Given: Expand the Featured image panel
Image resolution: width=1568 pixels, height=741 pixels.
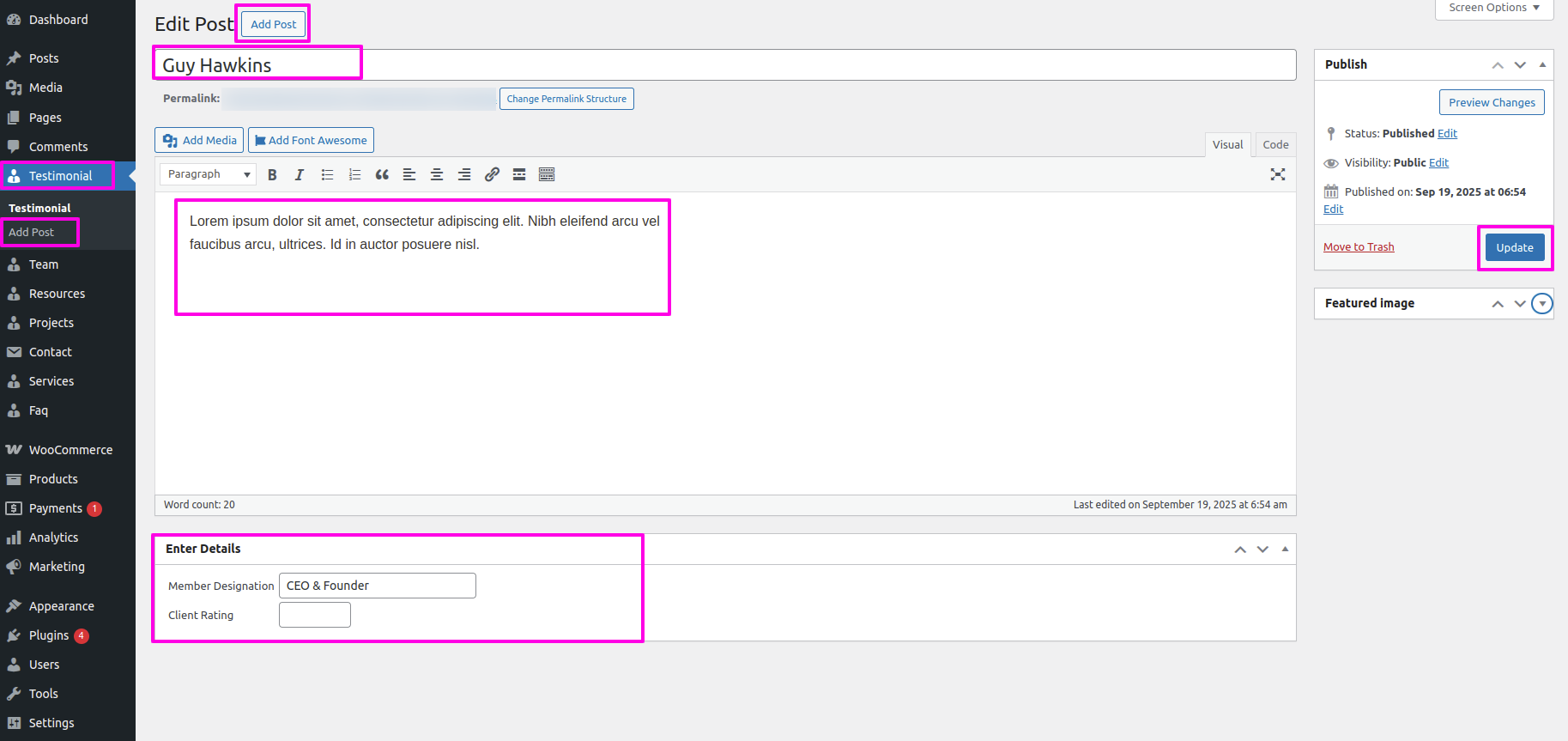Looking at the screenshot, I should [x=1542, y=304].
